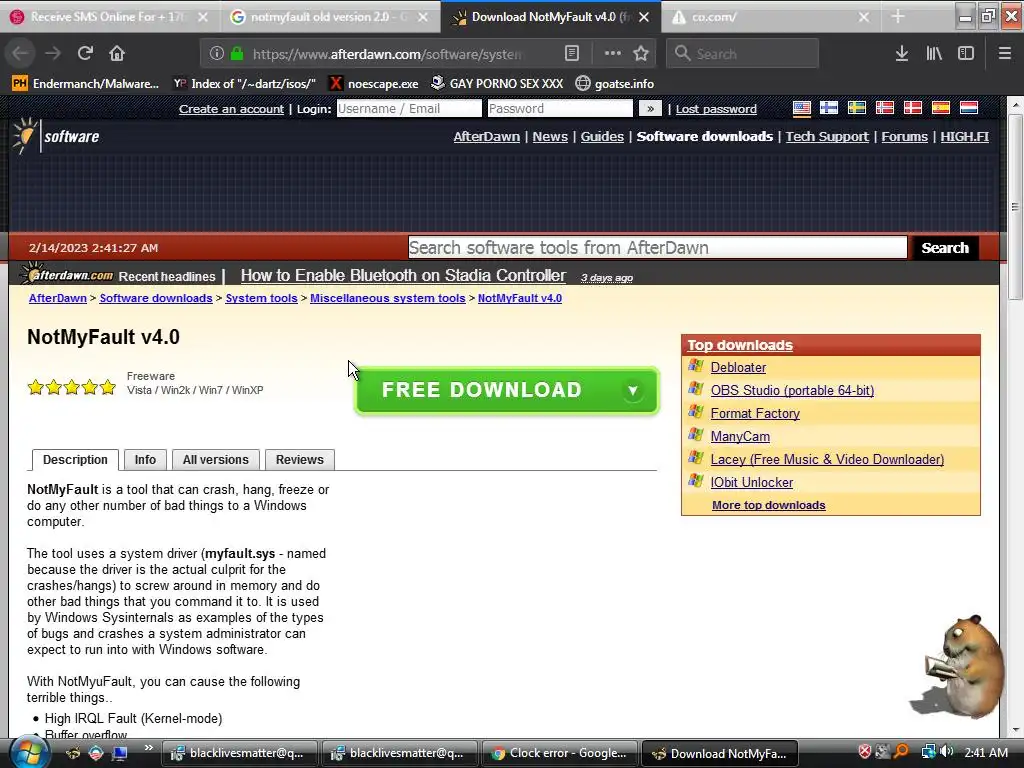Open Miscellaneous system tools breadcrumb
This screenshot has height=768, width=1024.
click(x=387, y=298)
